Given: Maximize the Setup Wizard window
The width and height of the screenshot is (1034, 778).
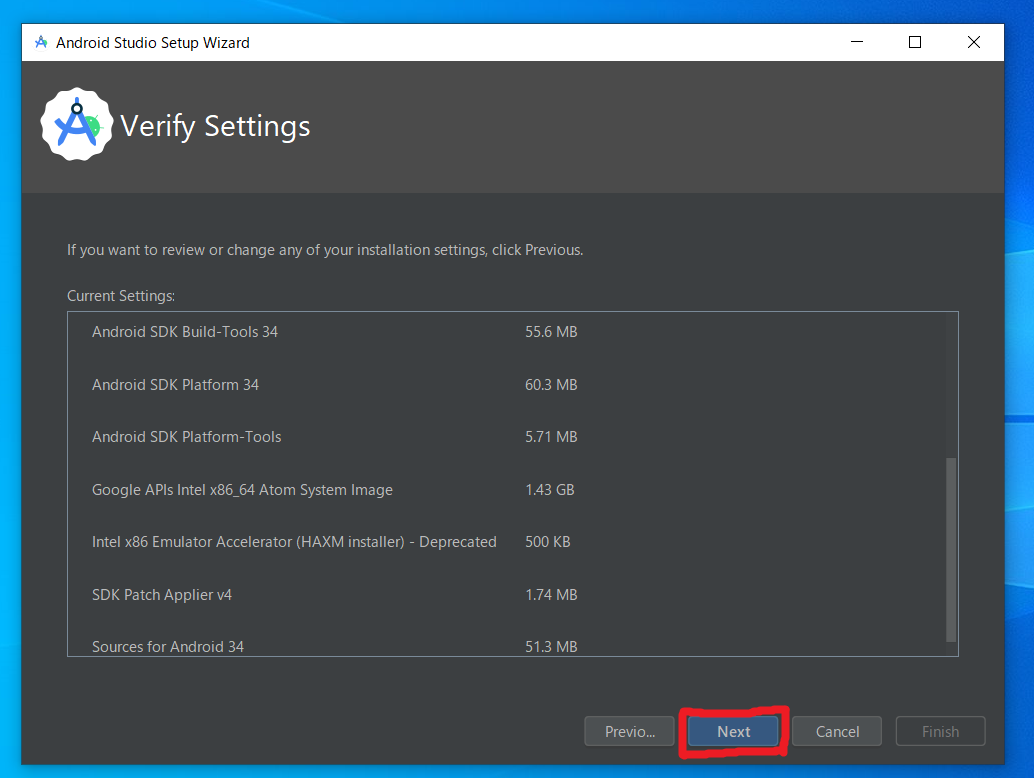Looking at the screenshot, I should point(915,42).
